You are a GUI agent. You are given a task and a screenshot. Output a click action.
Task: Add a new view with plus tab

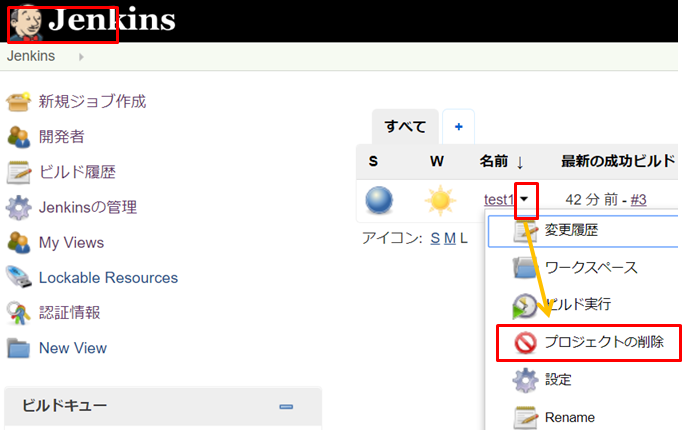(458, 127)
